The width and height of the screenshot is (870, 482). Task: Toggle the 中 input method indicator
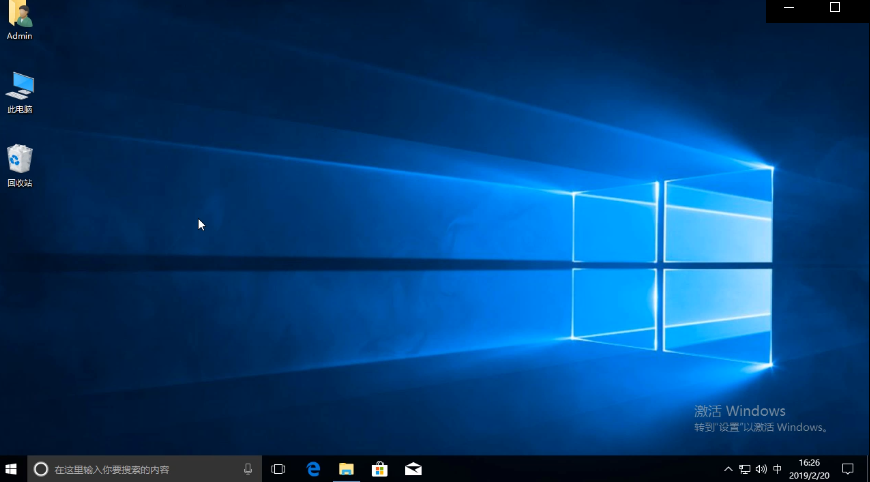click(778, 469)
